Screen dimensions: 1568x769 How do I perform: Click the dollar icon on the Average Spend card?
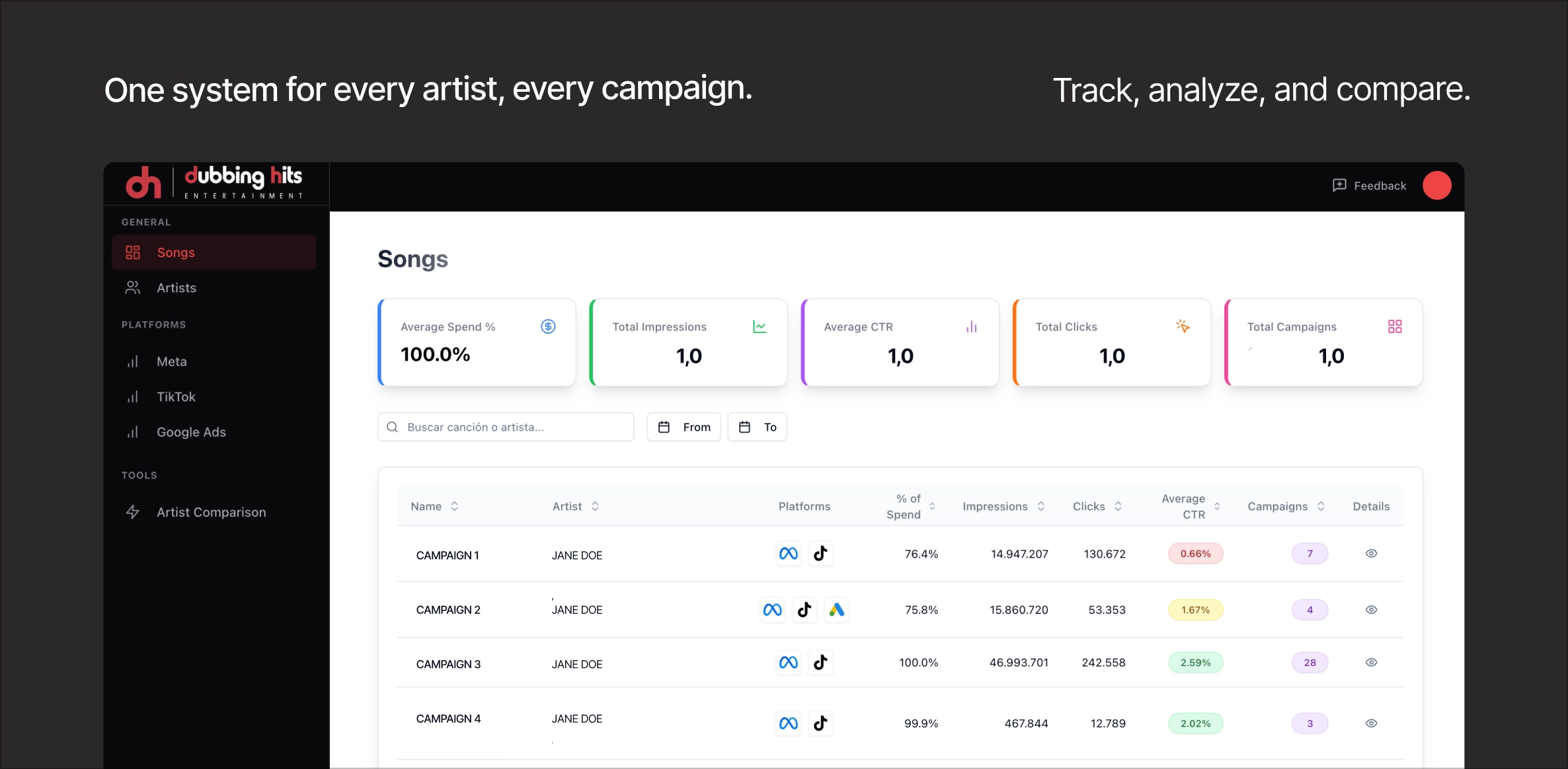[x=548, y=326]
